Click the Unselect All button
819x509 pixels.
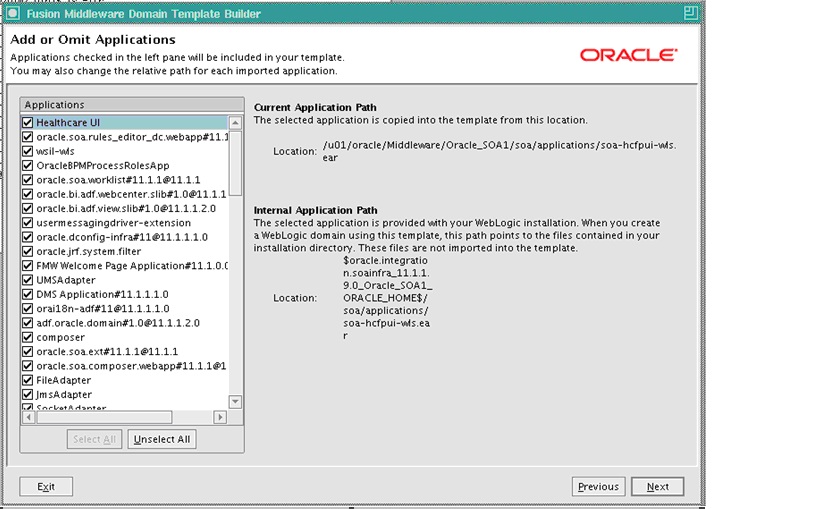162,439
